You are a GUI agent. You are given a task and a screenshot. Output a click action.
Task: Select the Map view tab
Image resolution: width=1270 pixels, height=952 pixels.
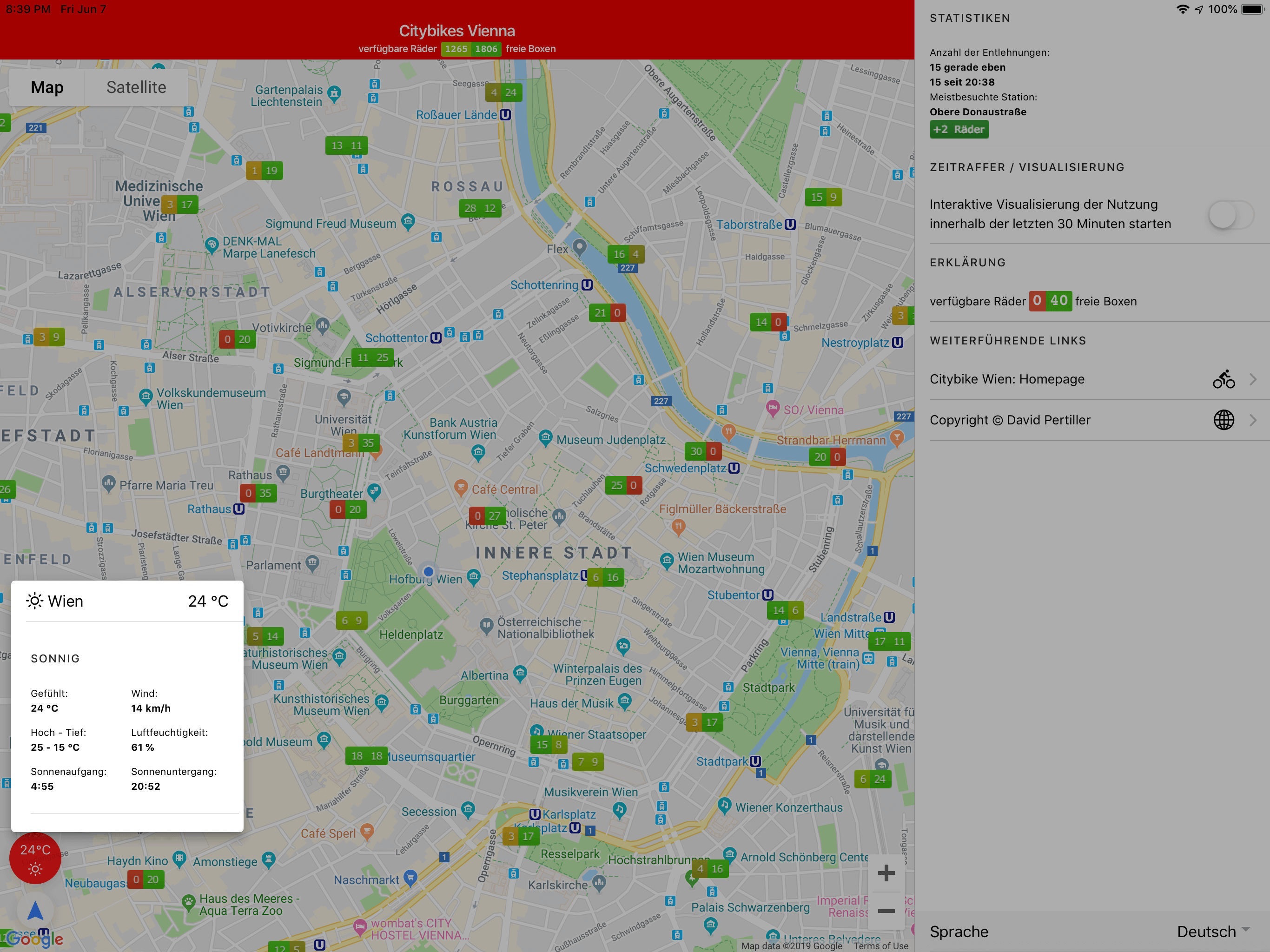[x=47, y=87]
